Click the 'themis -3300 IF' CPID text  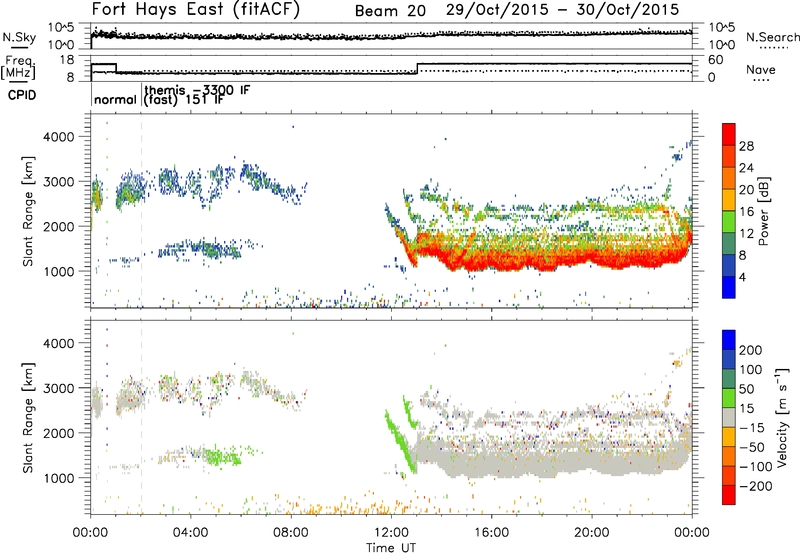(x=197, y=90)
